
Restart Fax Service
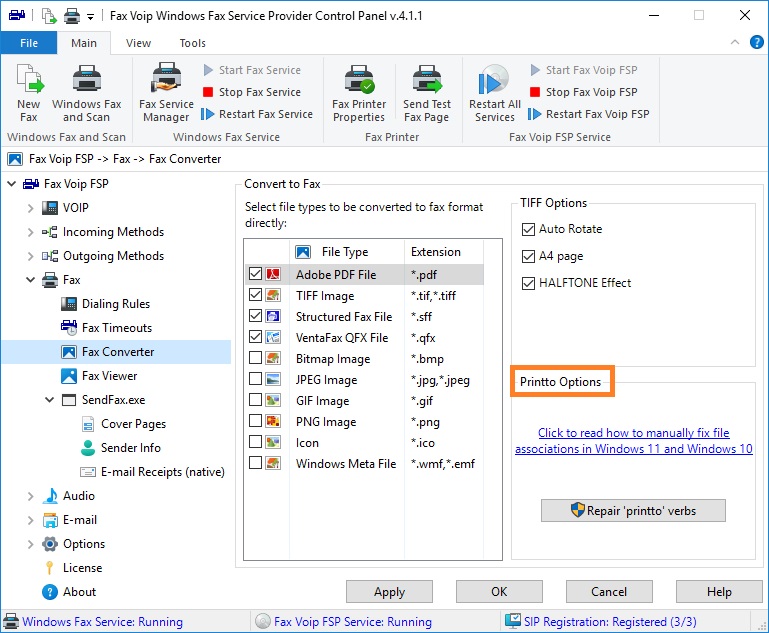tap(257, 114)
